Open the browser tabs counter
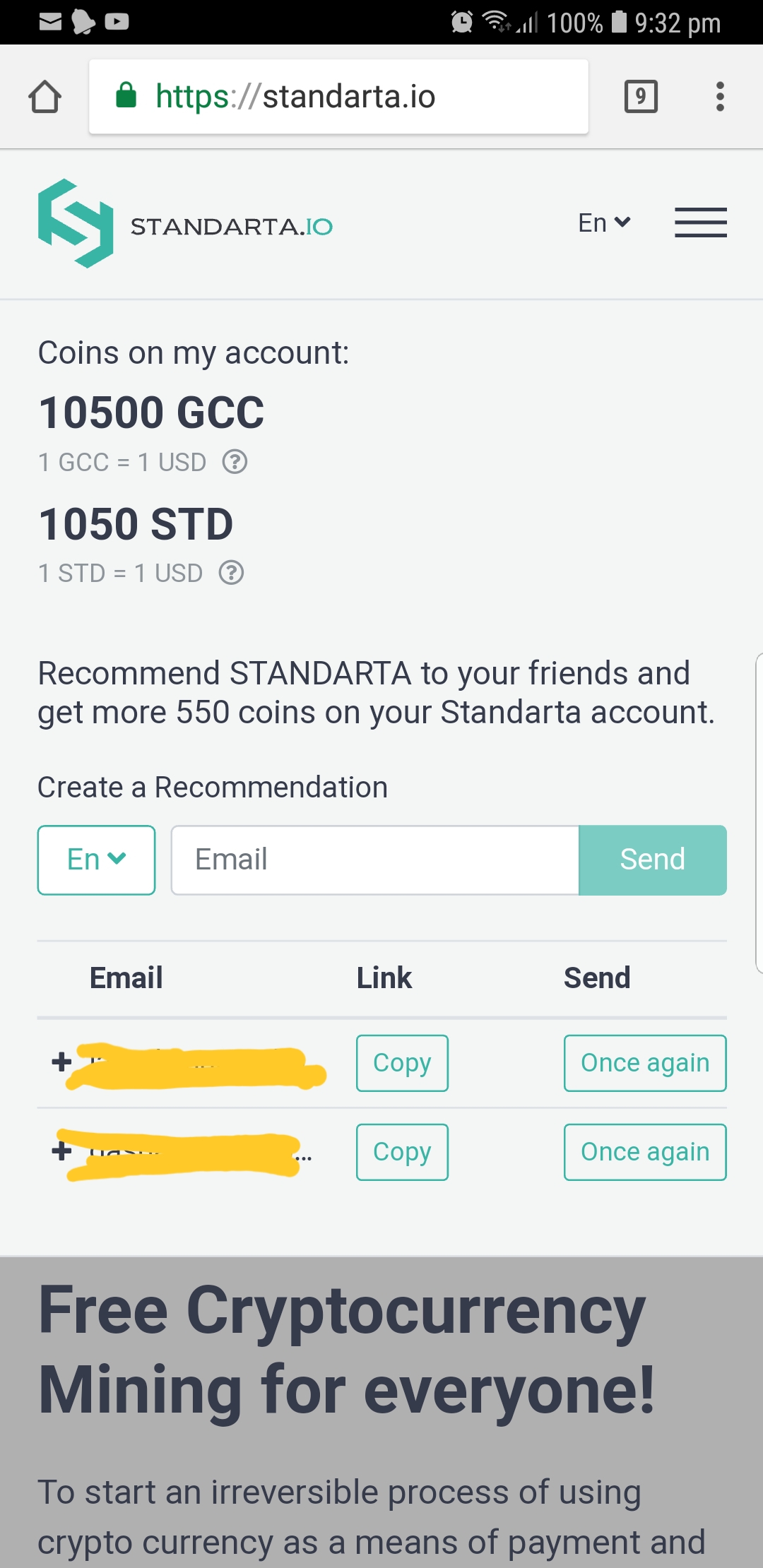The width and height of the screenshot is (763, 1568). (641, 97)
